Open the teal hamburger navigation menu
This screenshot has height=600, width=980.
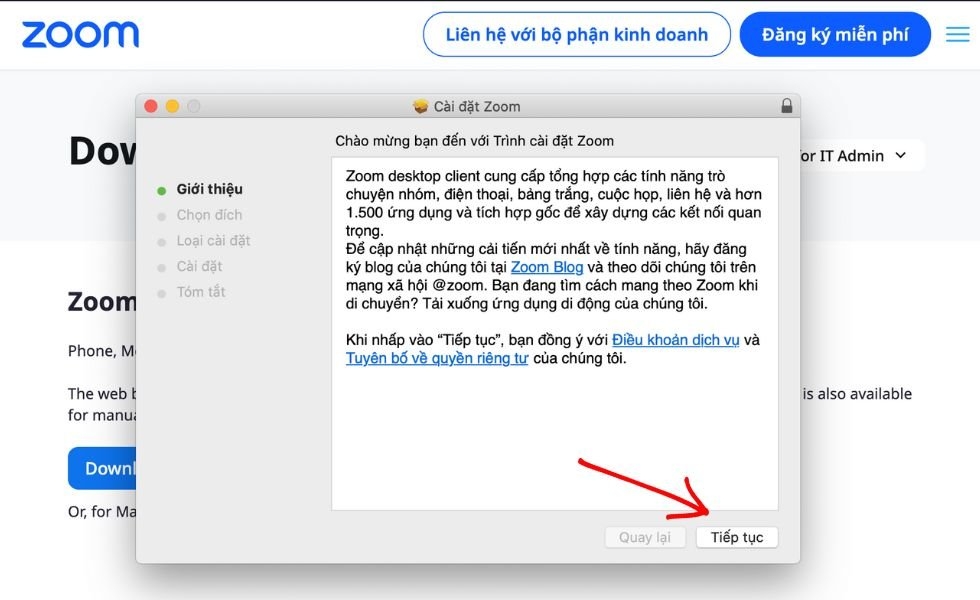point(956,33)
